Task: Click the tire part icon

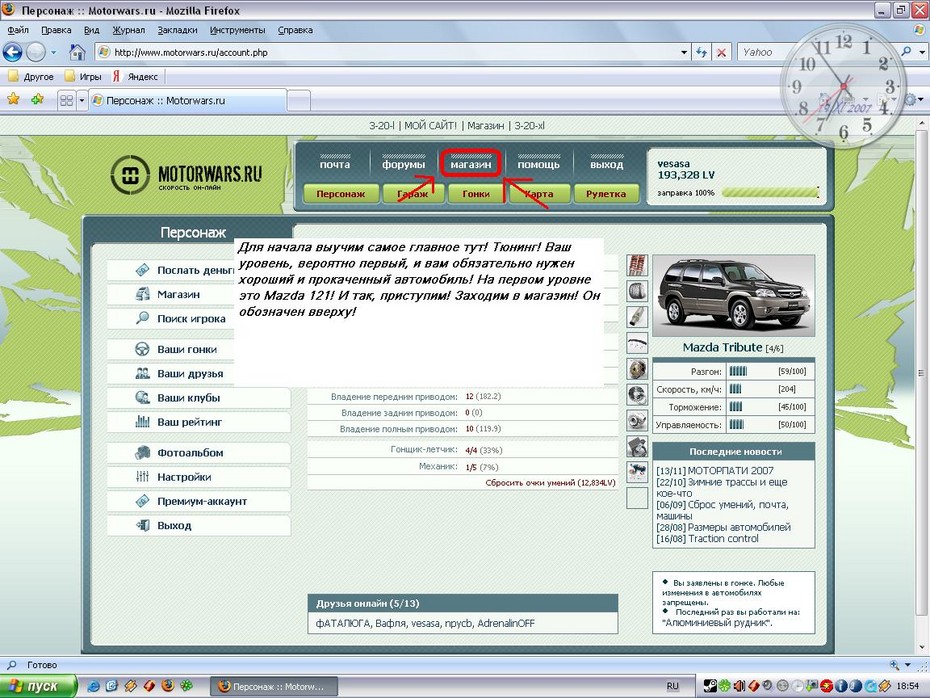Action: tap(637, 291)
